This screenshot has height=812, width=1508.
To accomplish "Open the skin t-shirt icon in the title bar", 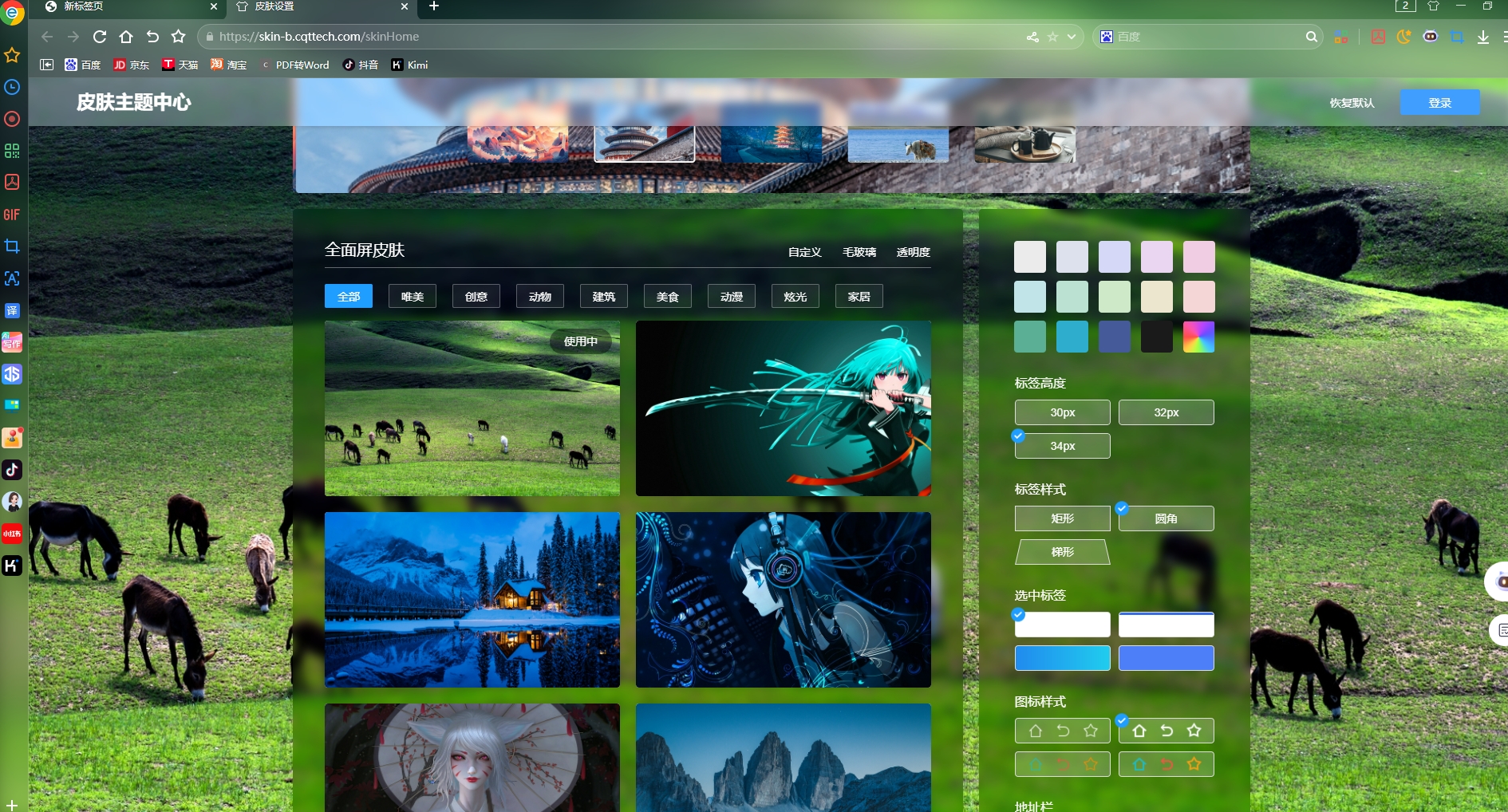I will click(x=1433, y=6).
